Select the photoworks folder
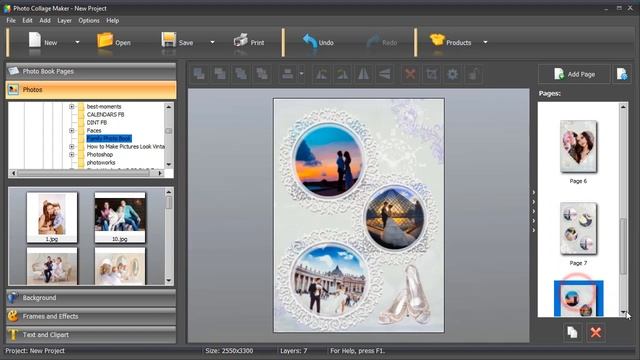 101,162
